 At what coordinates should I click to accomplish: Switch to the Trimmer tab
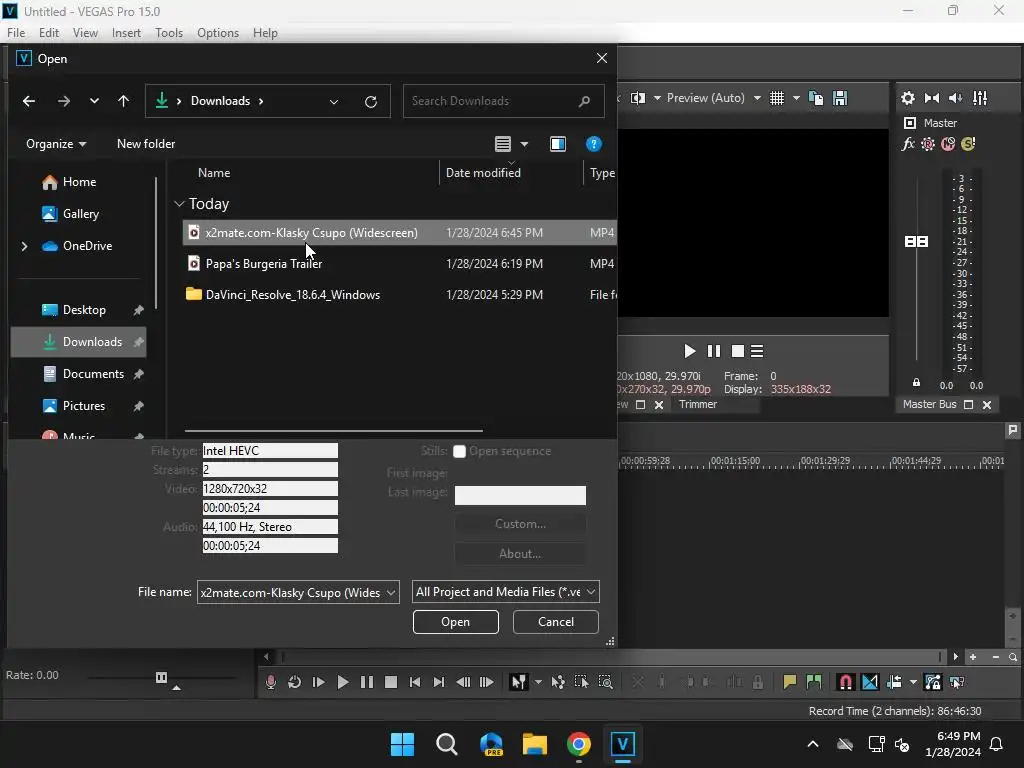[x=697, y=404]
